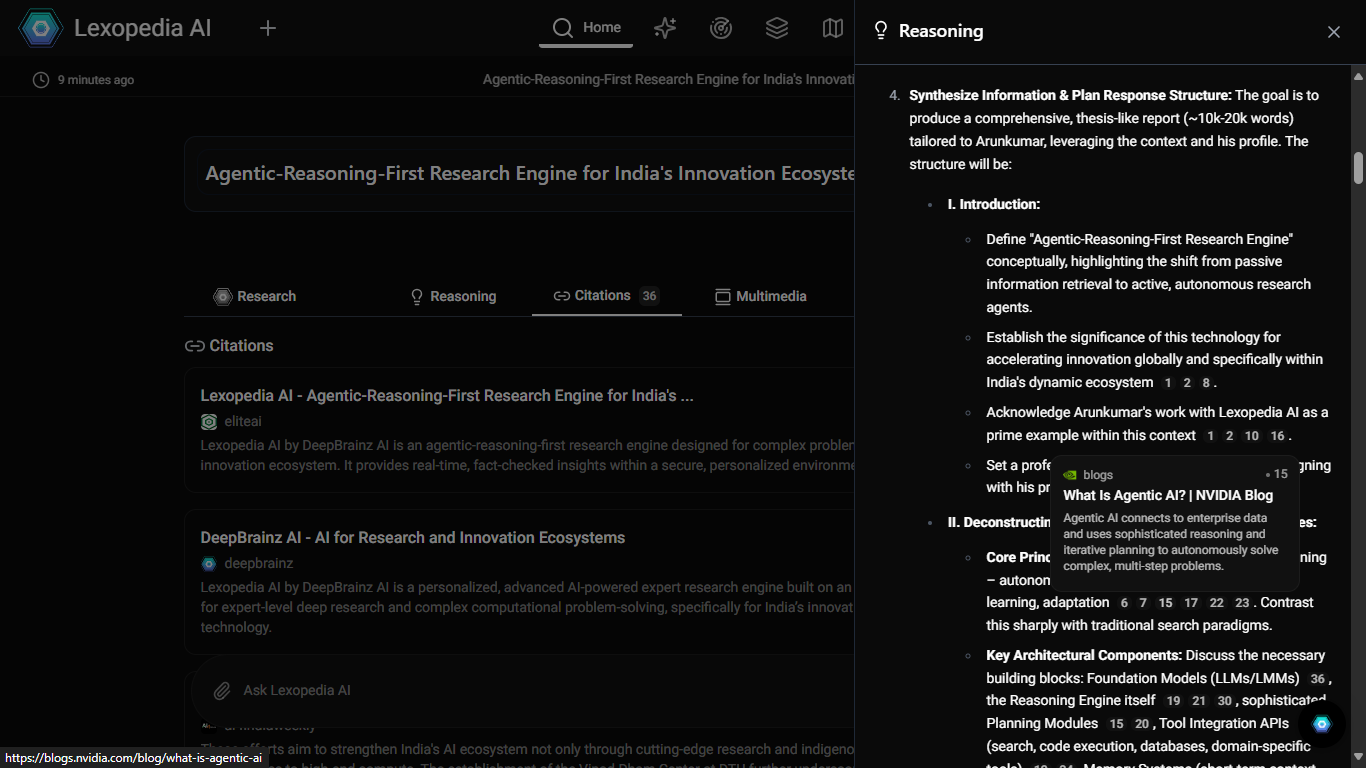Click the stacked layers icon in navigation
The width and height of the screenshot is (1366, 768).
[x=777, y=28]
